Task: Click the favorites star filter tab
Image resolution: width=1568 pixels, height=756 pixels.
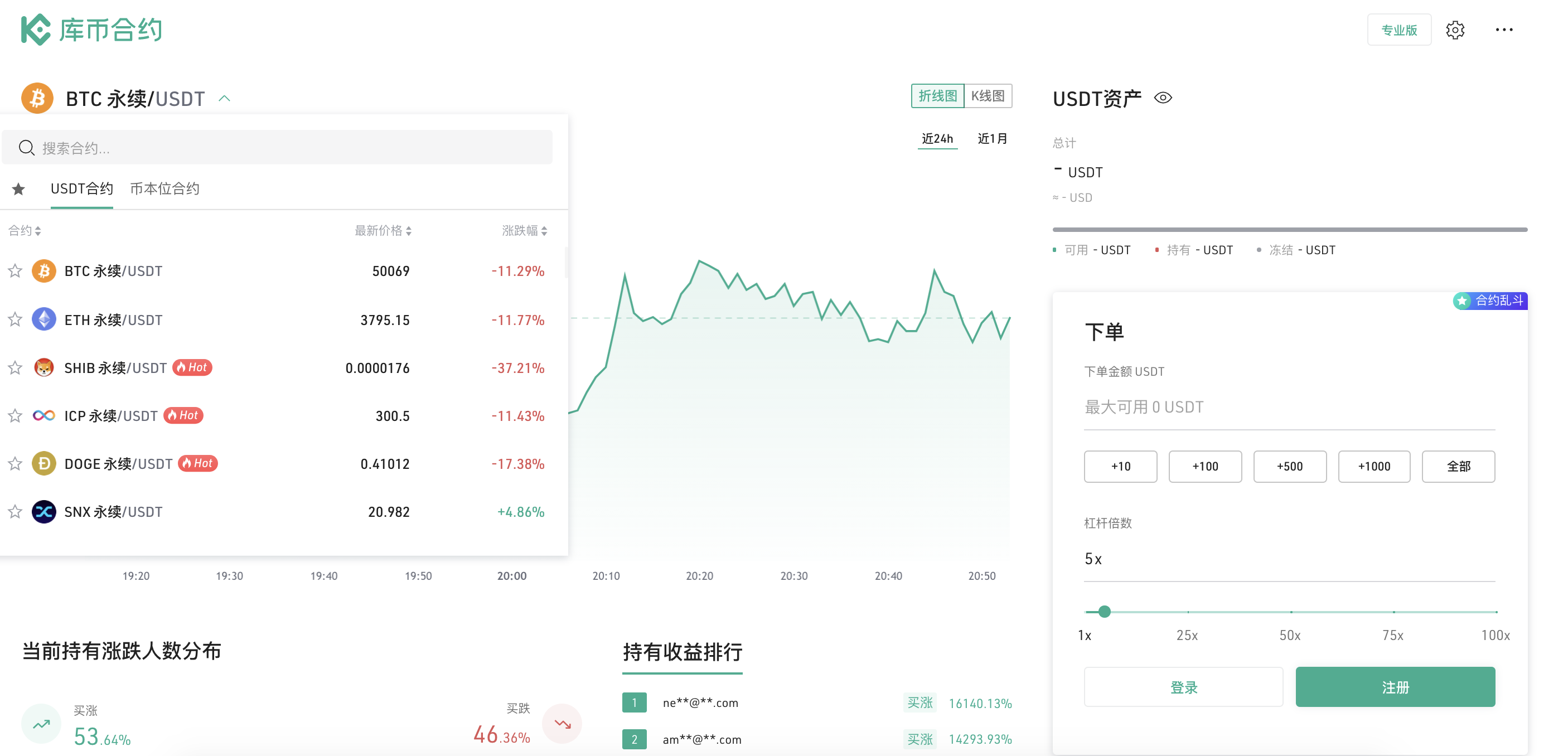Action: click(18, 190)
